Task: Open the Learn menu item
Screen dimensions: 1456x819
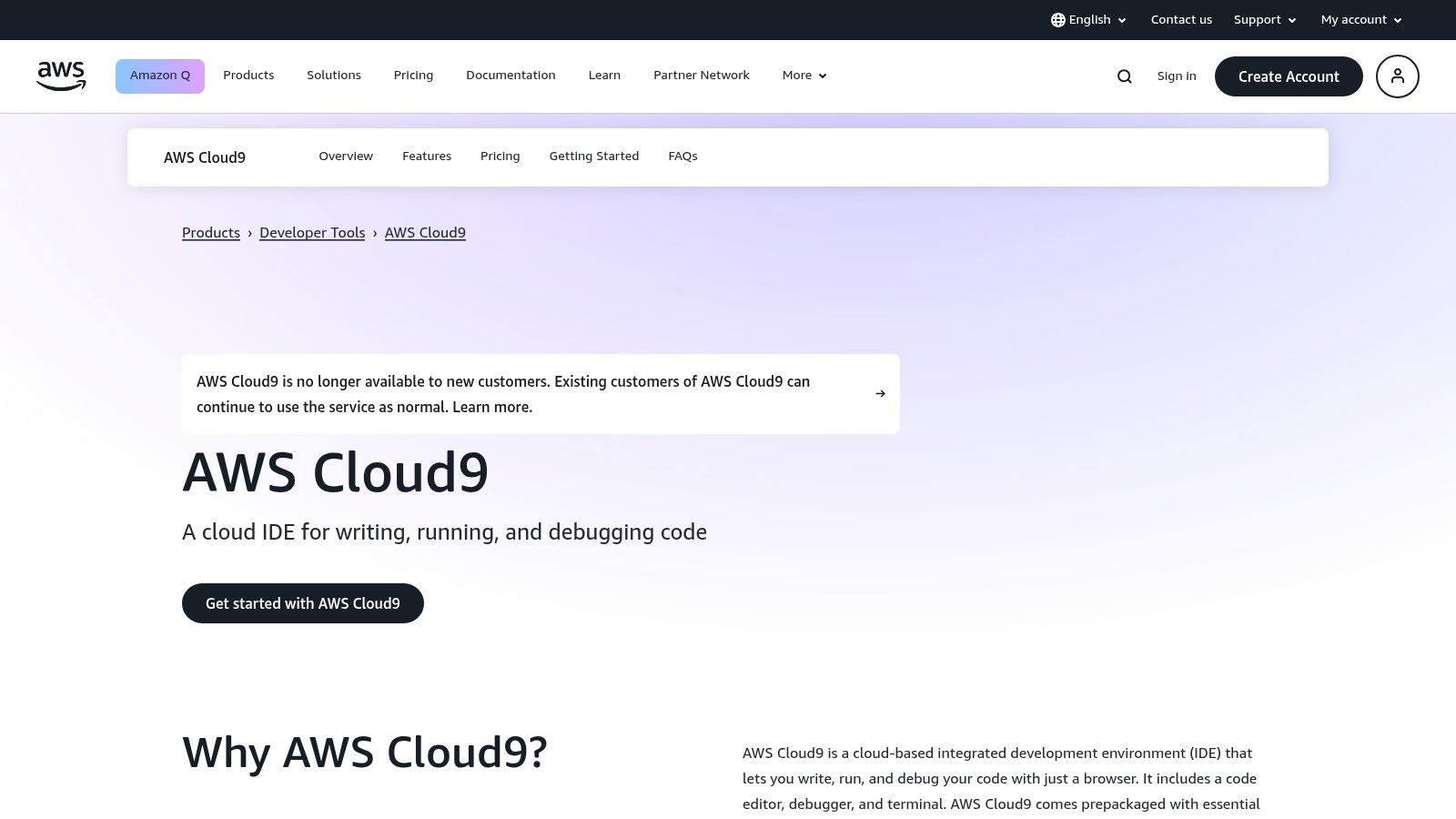Action: pos(604,76)
